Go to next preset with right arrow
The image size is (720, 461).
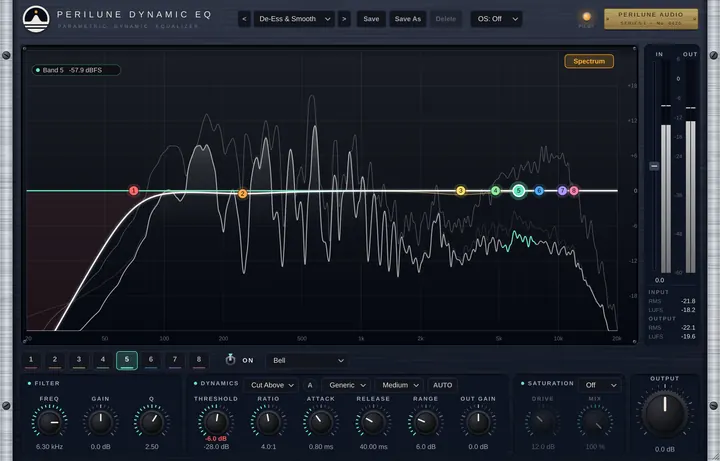(x=344, y=19)
